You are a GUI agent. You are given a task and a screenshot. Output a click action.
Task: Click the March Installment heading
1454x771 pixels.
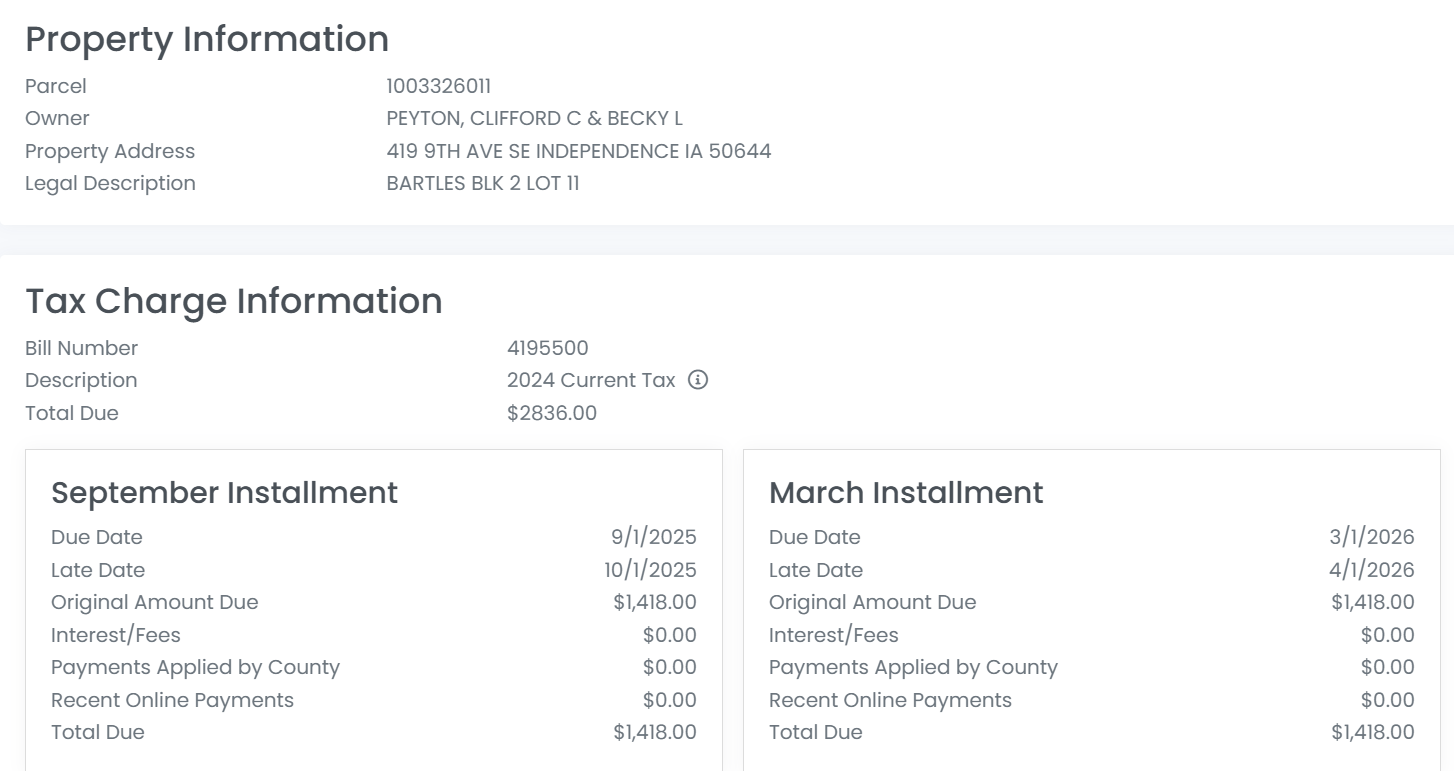[905, 492]
